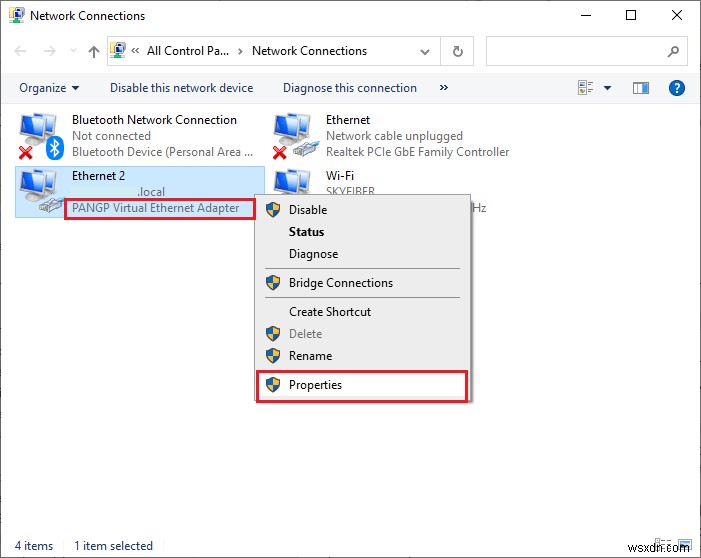The width and height of the screenshot is (701, 558).
Task: Choose Create Shortcut in context menu
Action: pyautogui.click(x=362, y=312)
